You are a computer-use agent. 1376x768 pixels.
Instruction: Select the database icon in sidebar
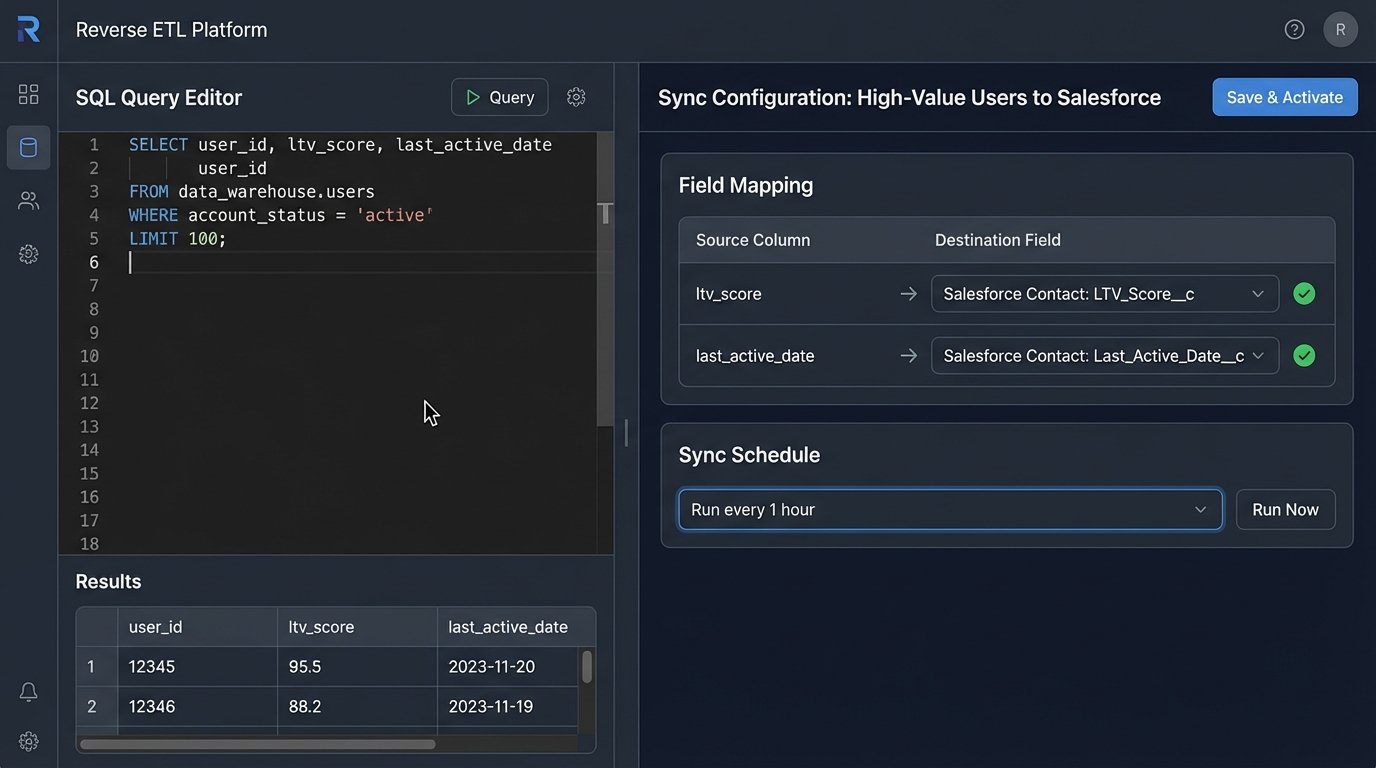click(x=28, y=148)
